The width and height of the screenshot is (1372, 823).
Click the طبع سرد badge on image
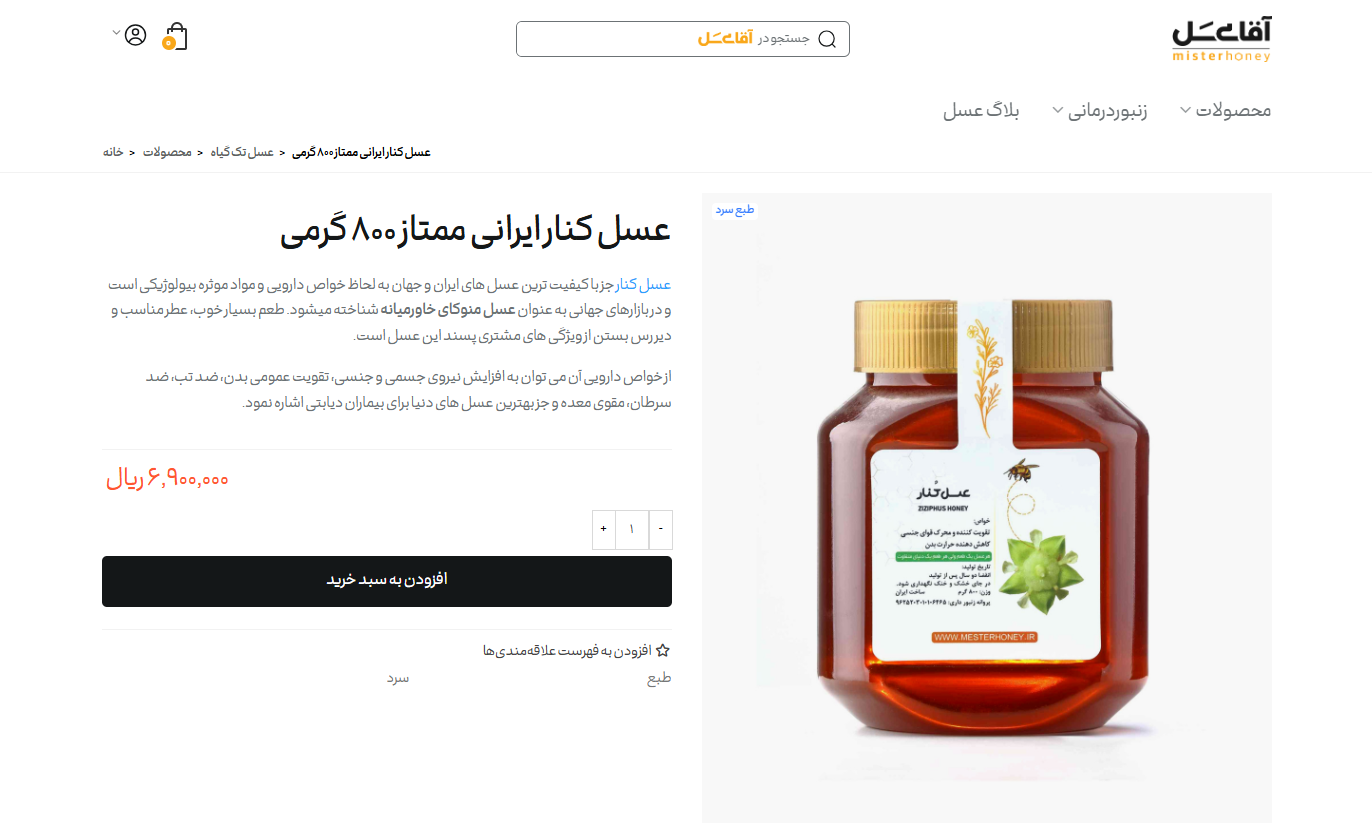click(734, 210)
